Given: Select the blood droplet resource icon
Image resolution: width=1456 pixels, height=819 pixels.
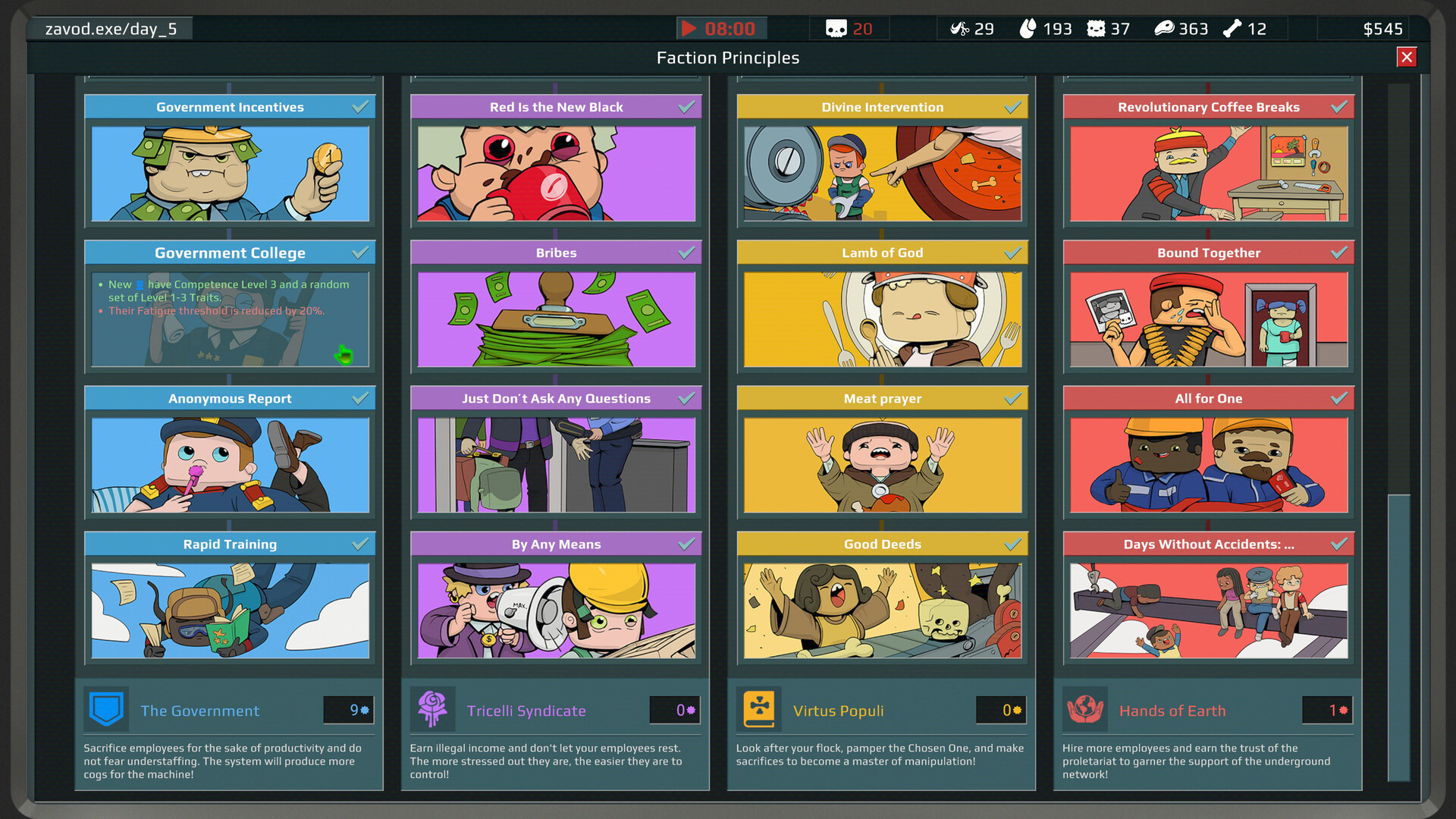Looking at the screenshot, I should click(1028, 29).
